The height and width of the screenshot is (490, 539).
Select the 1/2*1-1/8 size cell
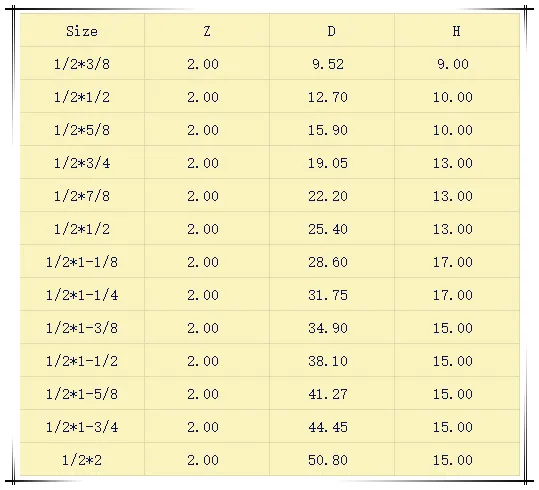pos(82,262)
